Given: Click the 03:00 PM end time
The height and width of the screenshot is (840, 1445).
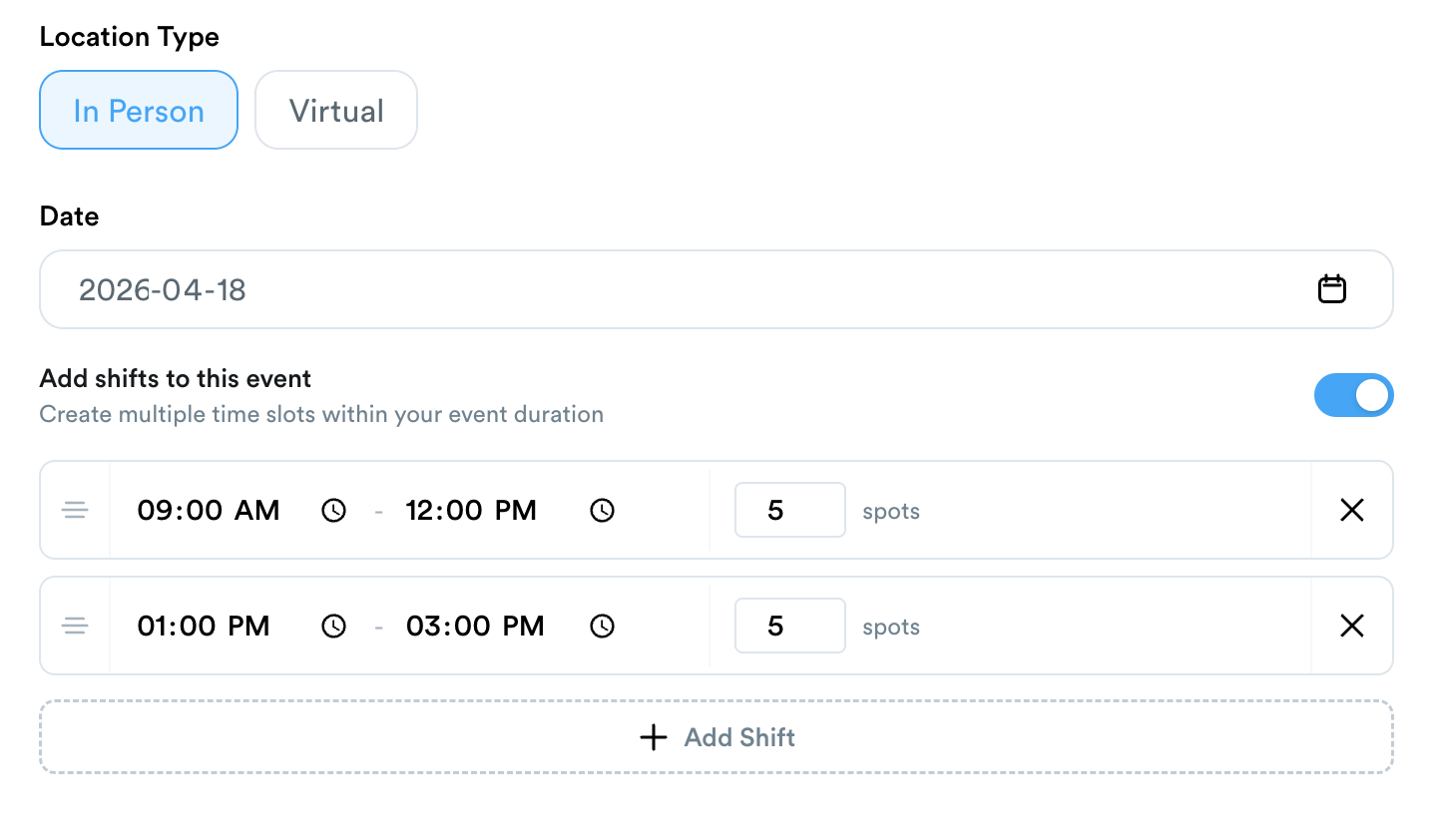Looking at the screenshot, I should [x=475, y=627].
